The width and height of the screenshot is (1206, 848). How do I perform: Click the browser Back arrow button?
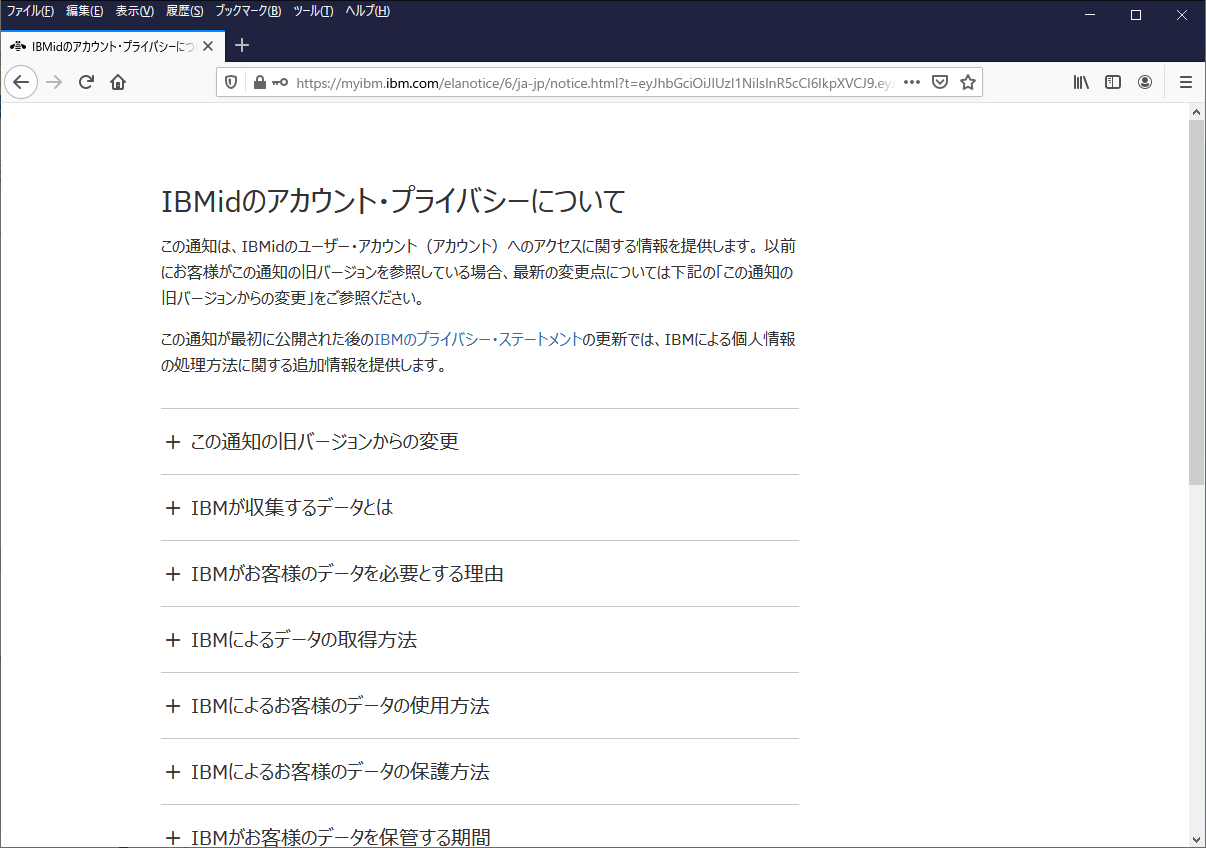(21, 82)
